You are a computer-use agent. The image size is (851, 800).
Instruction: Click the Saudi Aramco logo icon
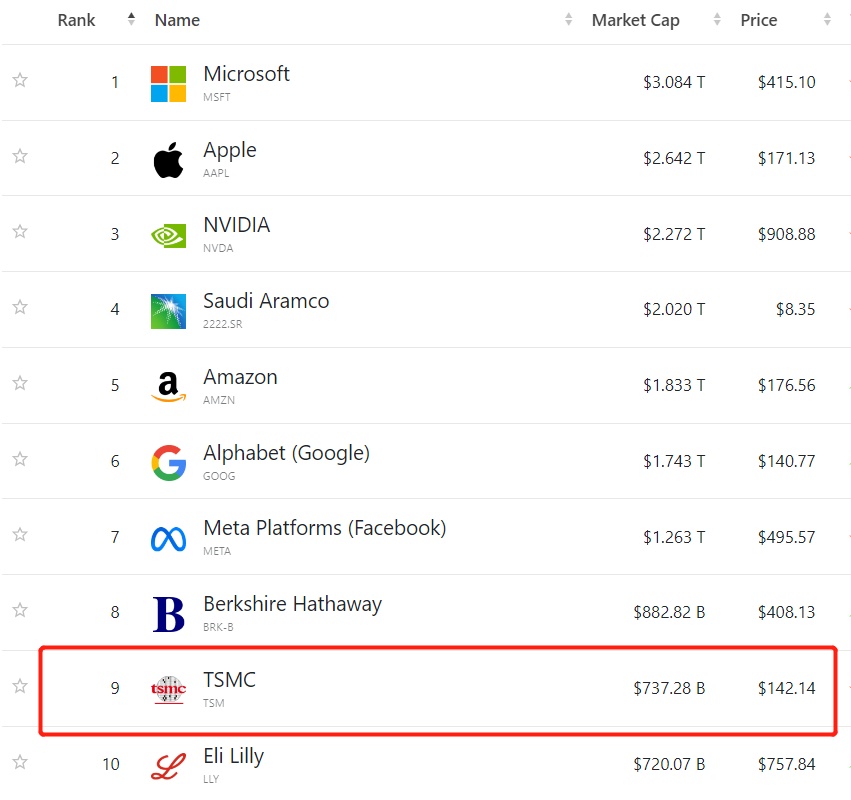pos(168,311)
